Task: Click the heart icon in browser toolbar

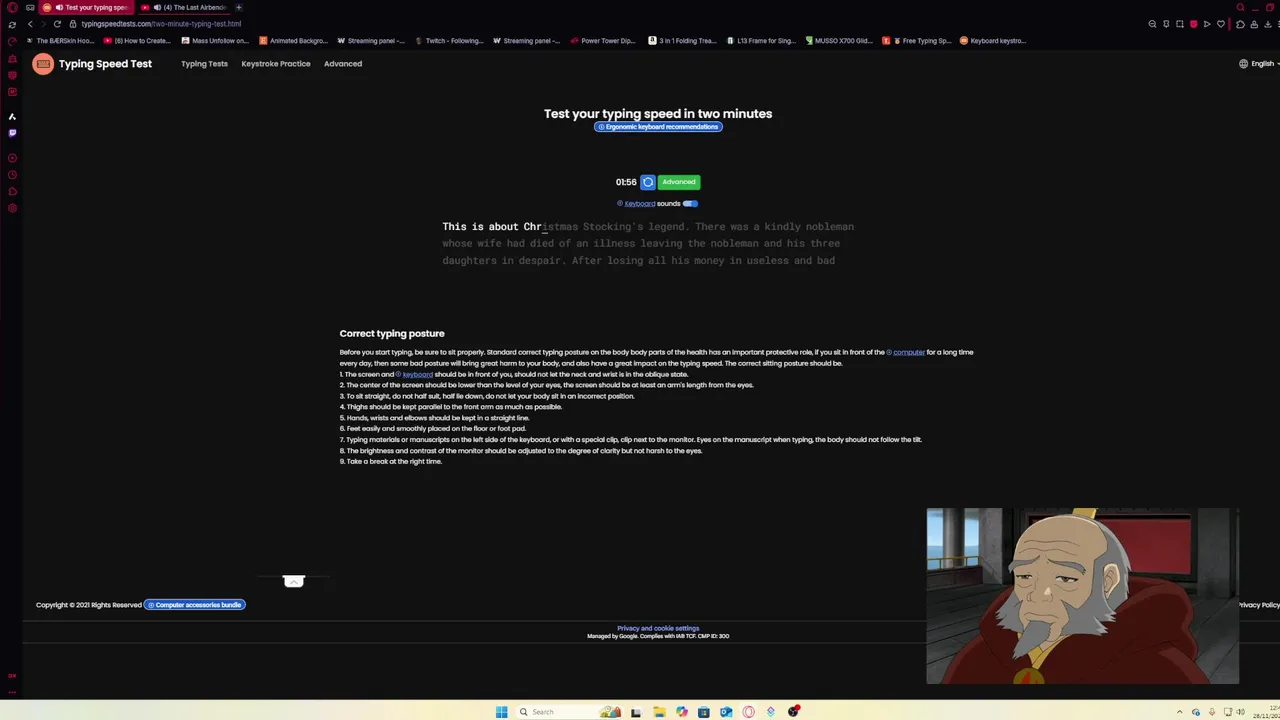Action: 1221,24
